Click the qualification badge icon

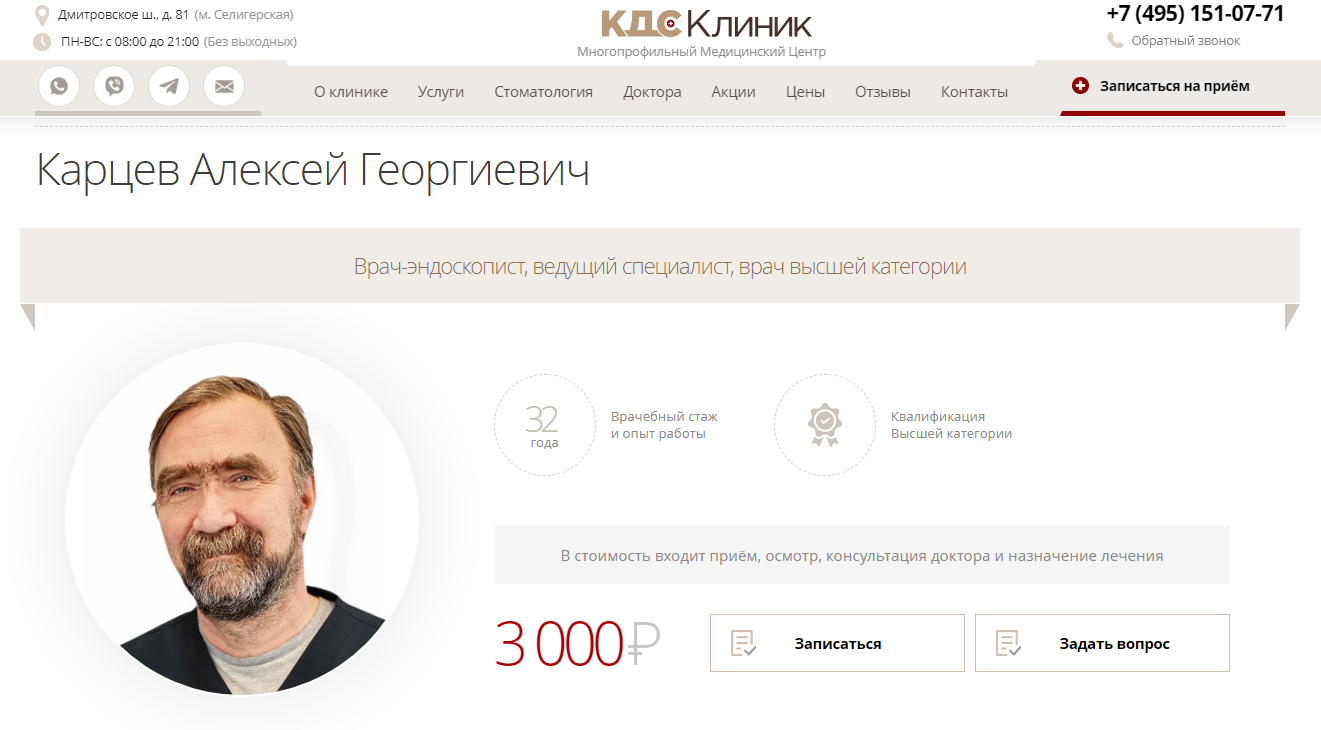[x=824, y=425]
